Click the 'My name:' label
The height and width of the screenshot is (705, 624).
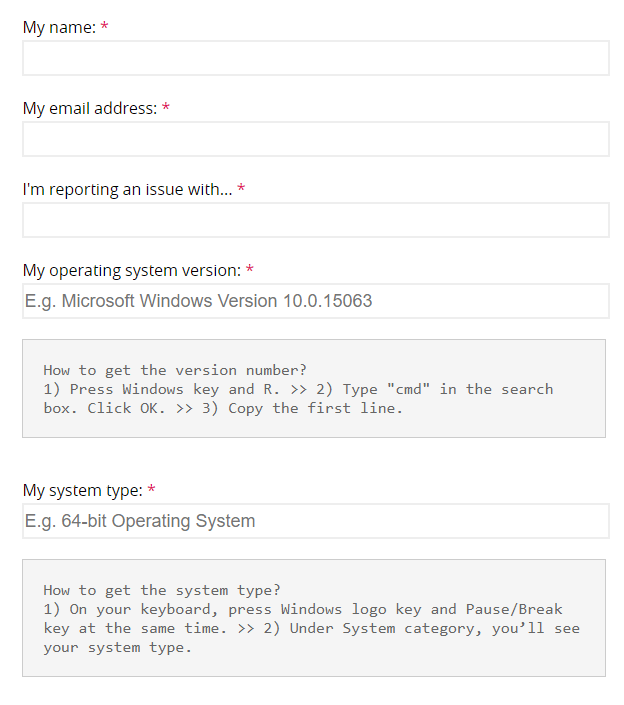(x=59, y=28)
